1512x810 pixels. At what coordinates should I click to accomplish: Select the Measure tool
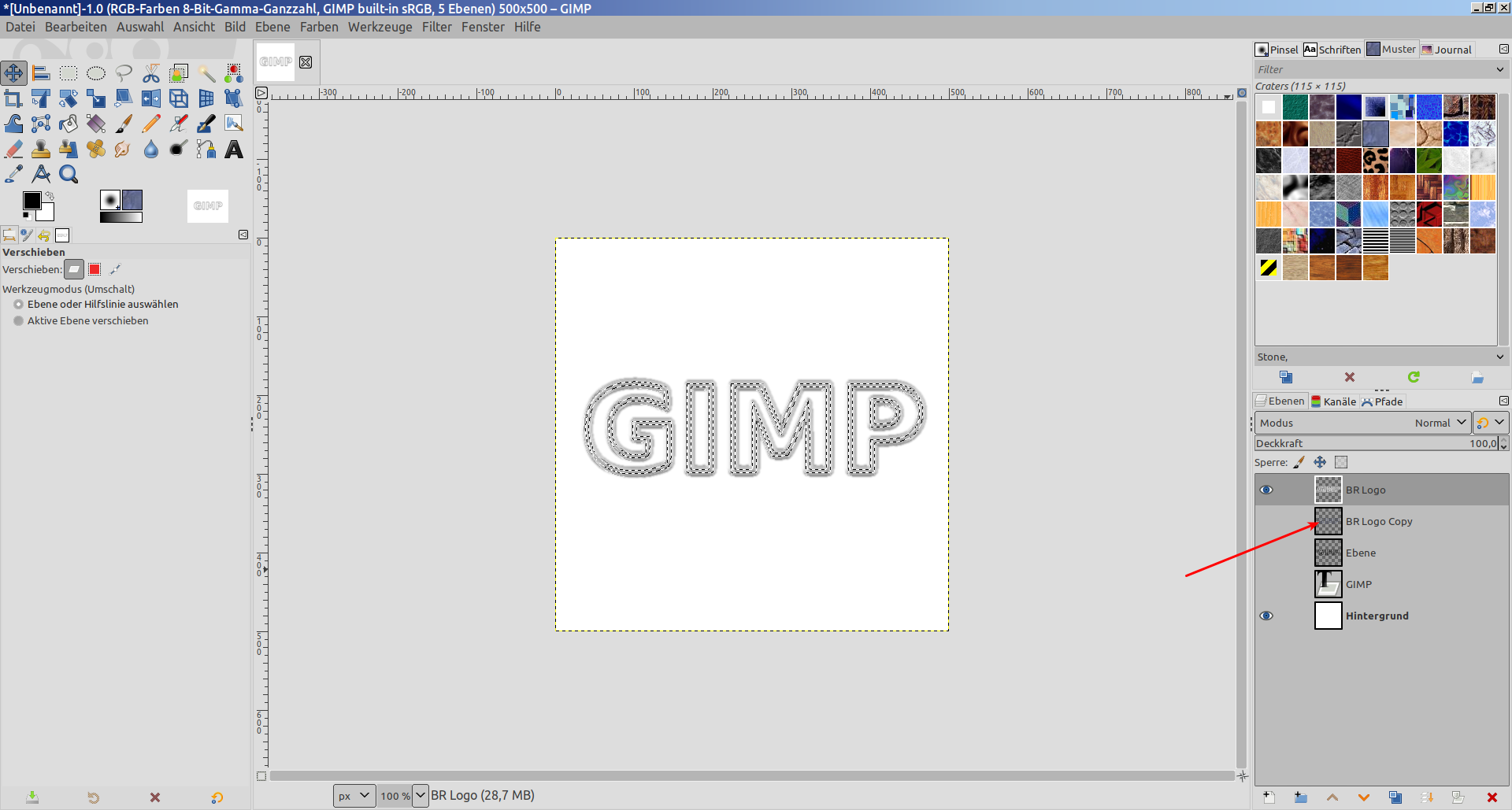pos(41,174)
